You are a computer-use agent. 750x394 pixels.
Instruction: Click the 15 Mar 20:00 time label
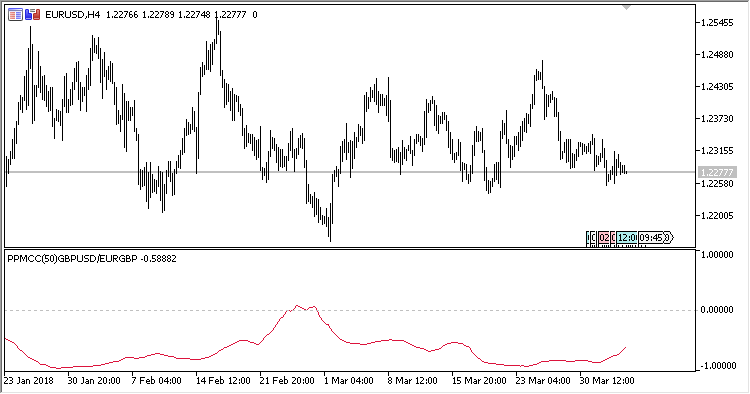coord(479,381)
